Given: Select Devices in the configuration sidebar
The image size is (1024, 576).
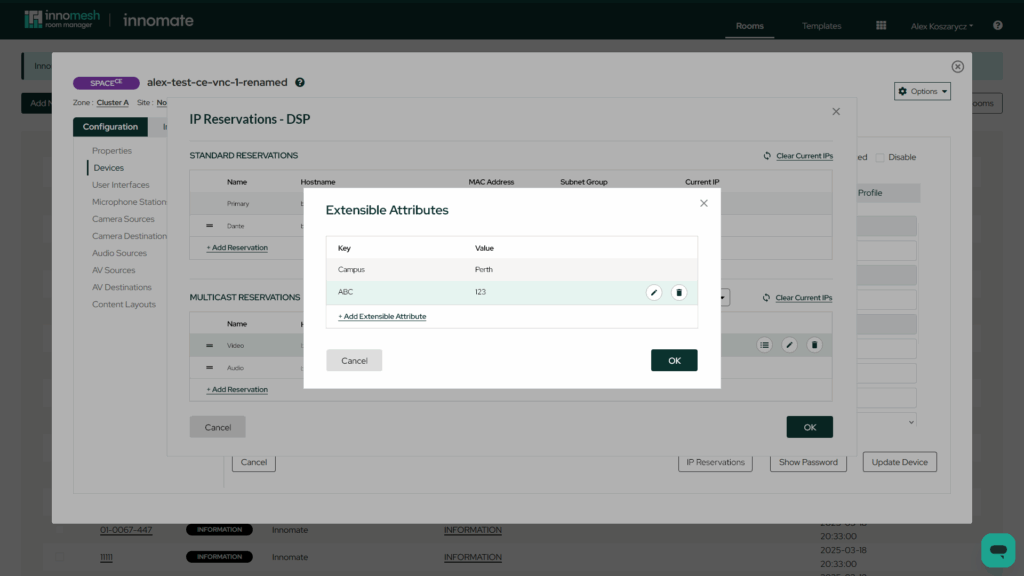Looking at the screenshot, I should (x=109, y=168).
